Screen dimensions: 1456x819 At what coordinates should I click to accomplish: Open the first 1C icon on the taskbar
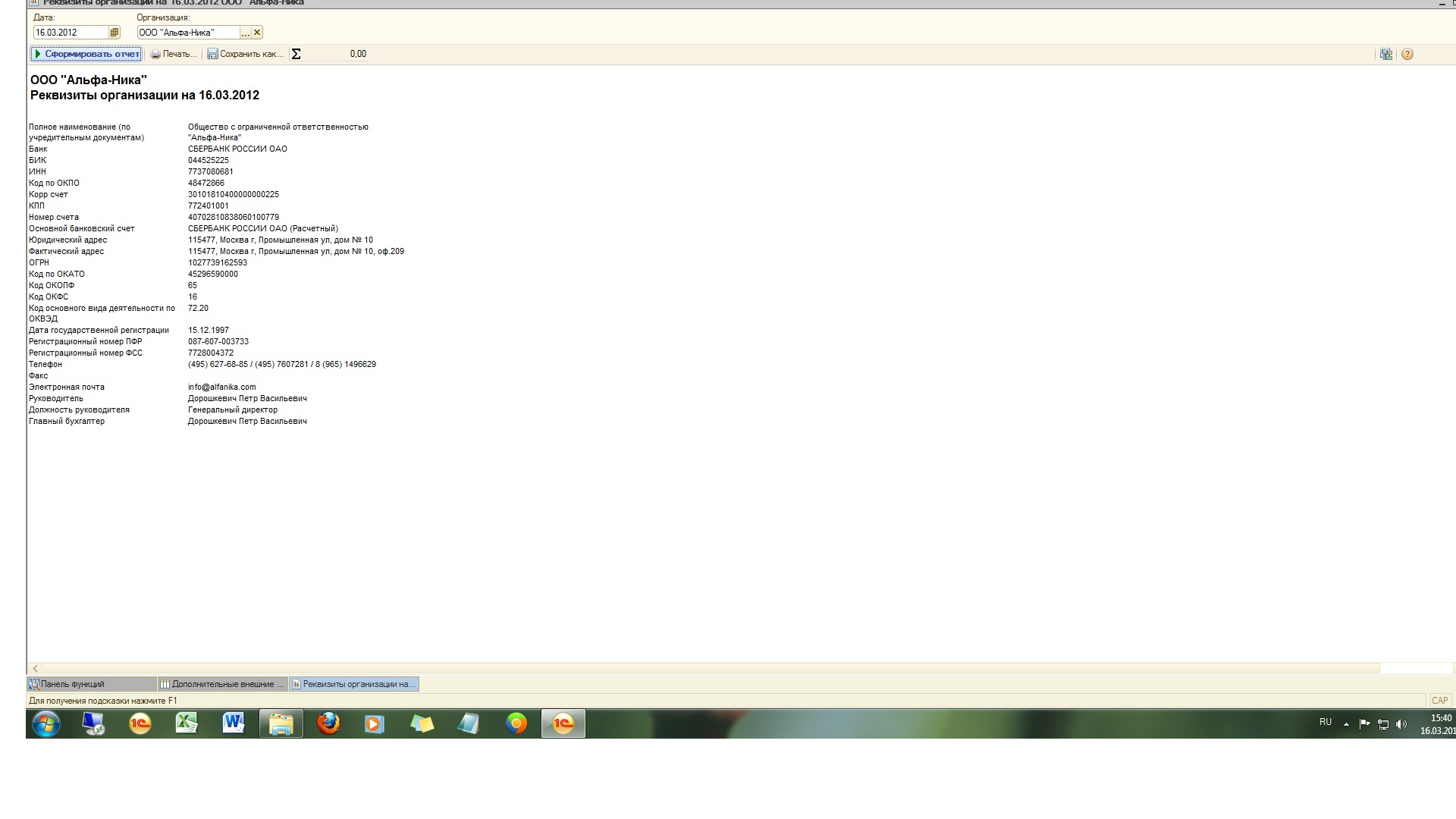[x=140, y=724]
